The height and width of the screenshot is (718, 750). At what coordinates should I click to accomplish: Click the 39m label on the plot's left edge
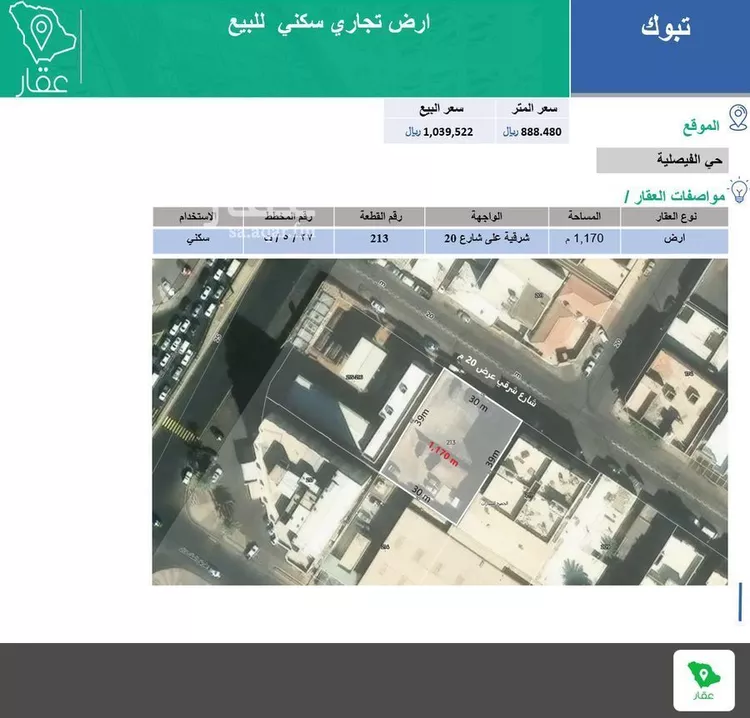pyautogui.click(x=421, y=418)
